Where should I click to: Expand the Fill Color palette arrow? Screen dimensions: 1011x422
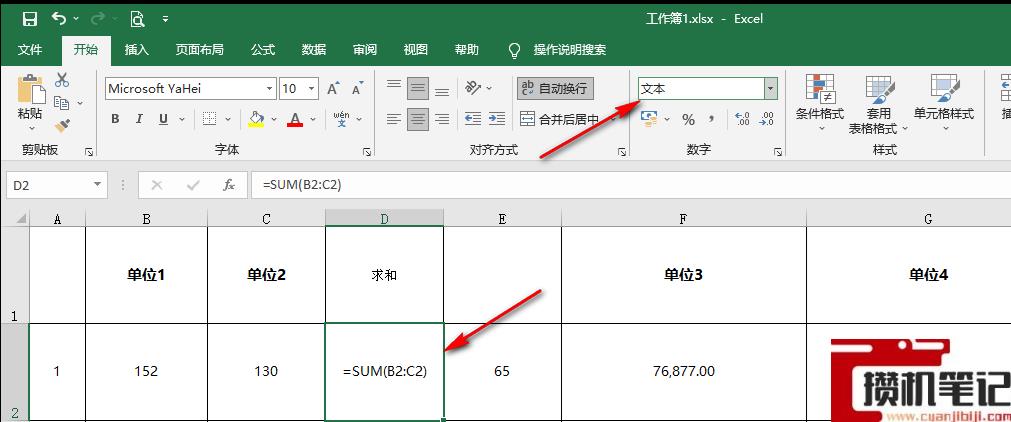pos(274,119)
